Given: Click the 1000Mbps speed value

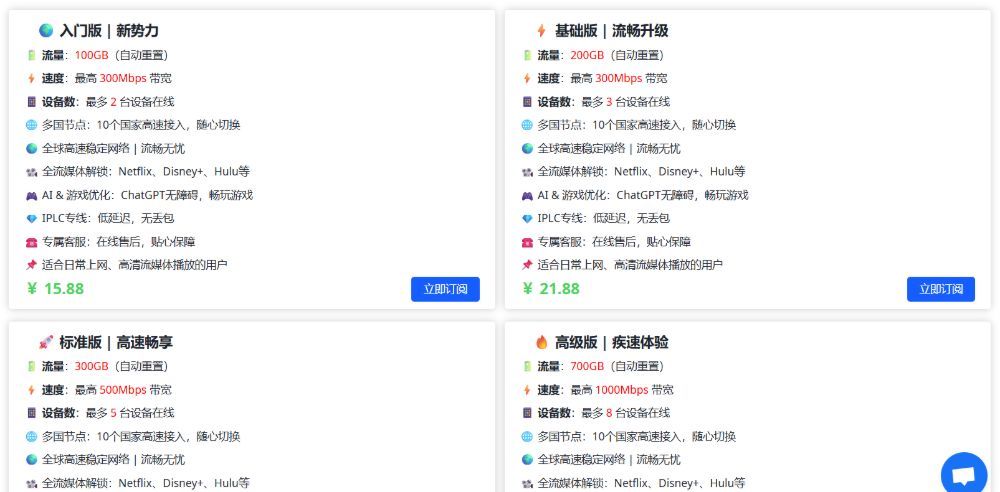Looking at the screenshot, I should tap(622, 390).
